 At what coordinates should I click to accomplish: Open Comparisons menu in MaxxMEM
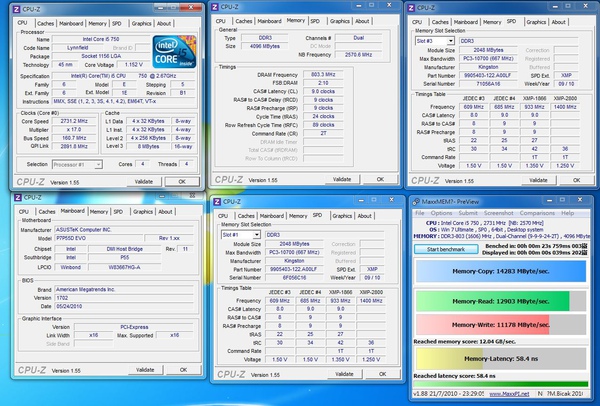point(537,213)
